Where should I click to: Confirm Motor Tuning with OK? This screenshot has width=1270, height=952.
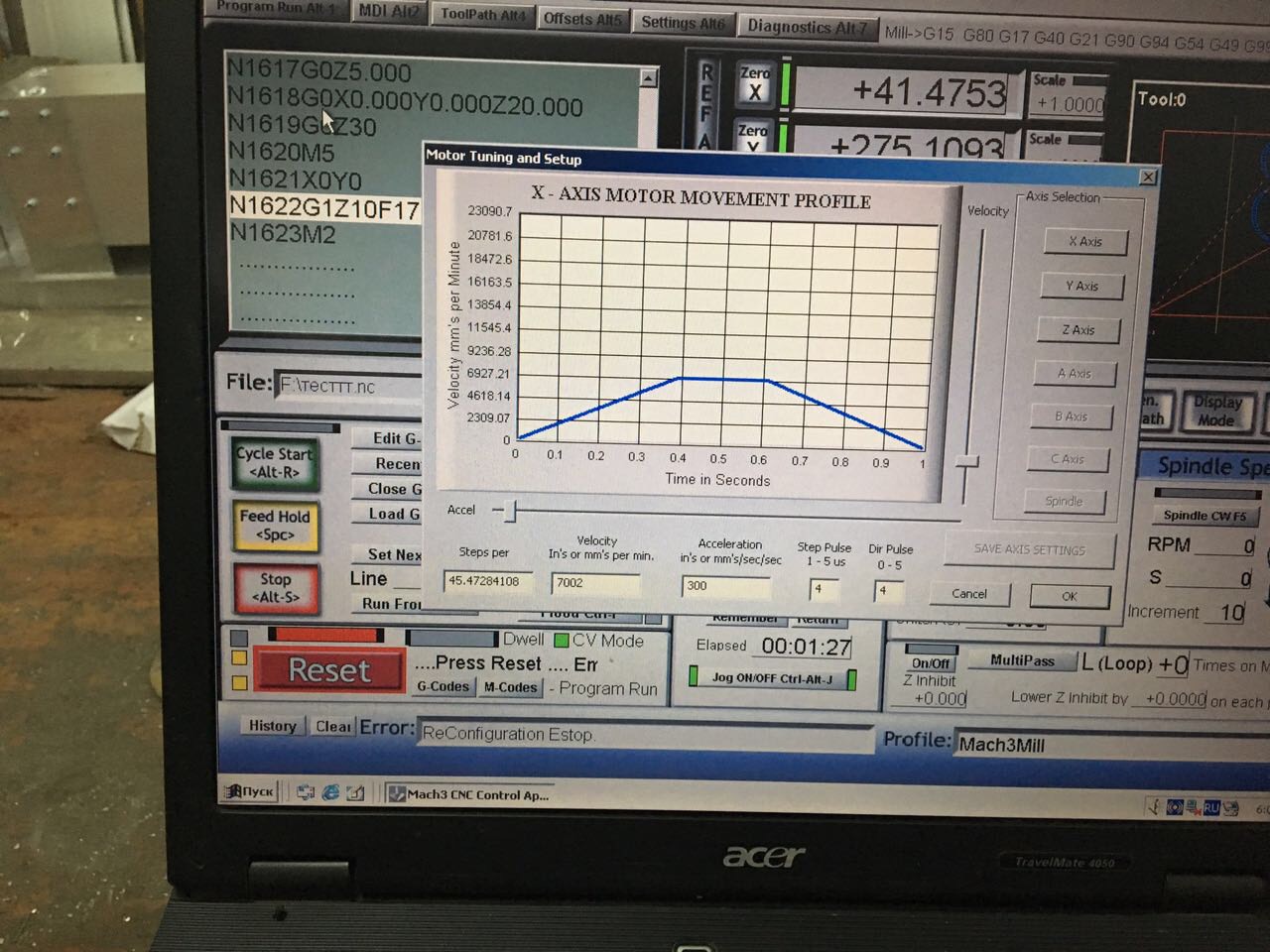tap(1069, 596)
